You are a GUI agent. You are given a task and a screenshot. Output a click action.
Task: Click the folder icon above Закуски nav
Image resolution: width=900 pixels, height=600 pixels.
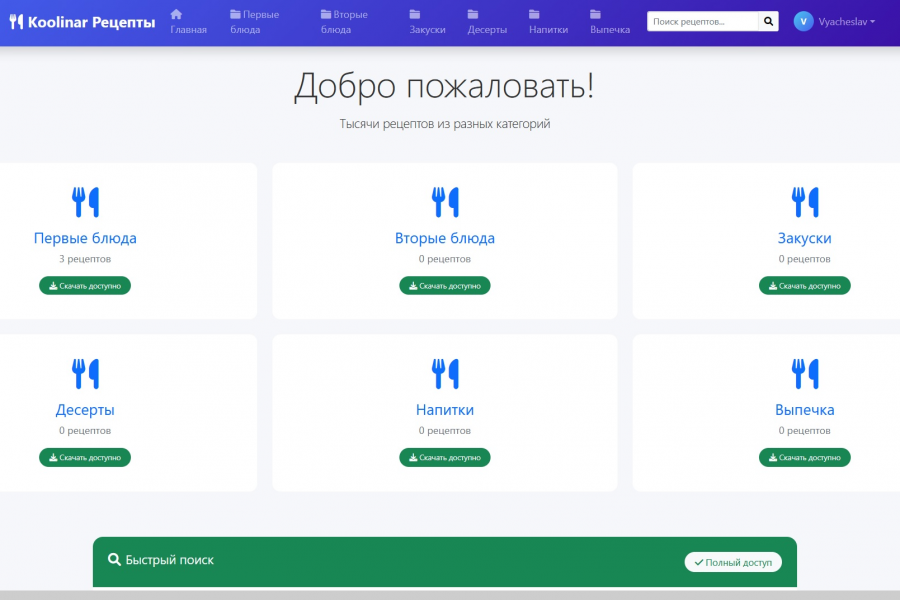click(414, 14)
